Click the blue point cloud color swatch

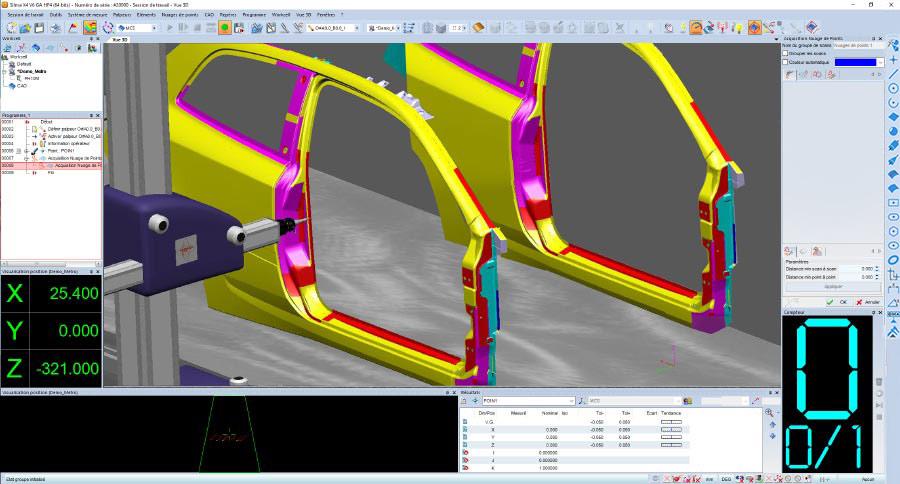(x=855, y=62)
